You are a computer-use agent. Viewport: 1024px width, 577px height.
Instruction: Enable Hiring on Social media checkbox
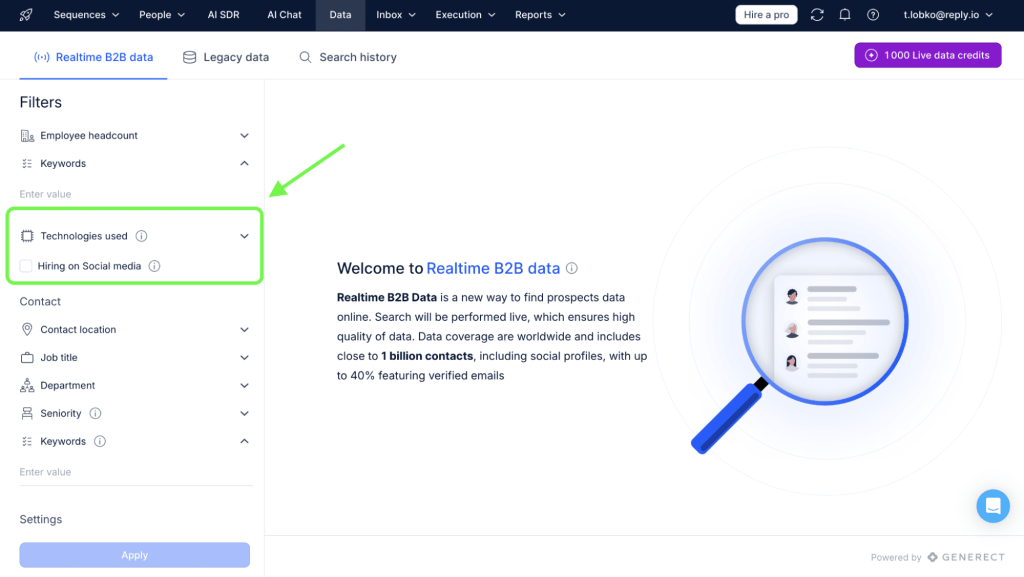pyautogui.click(x=26, y=266)
